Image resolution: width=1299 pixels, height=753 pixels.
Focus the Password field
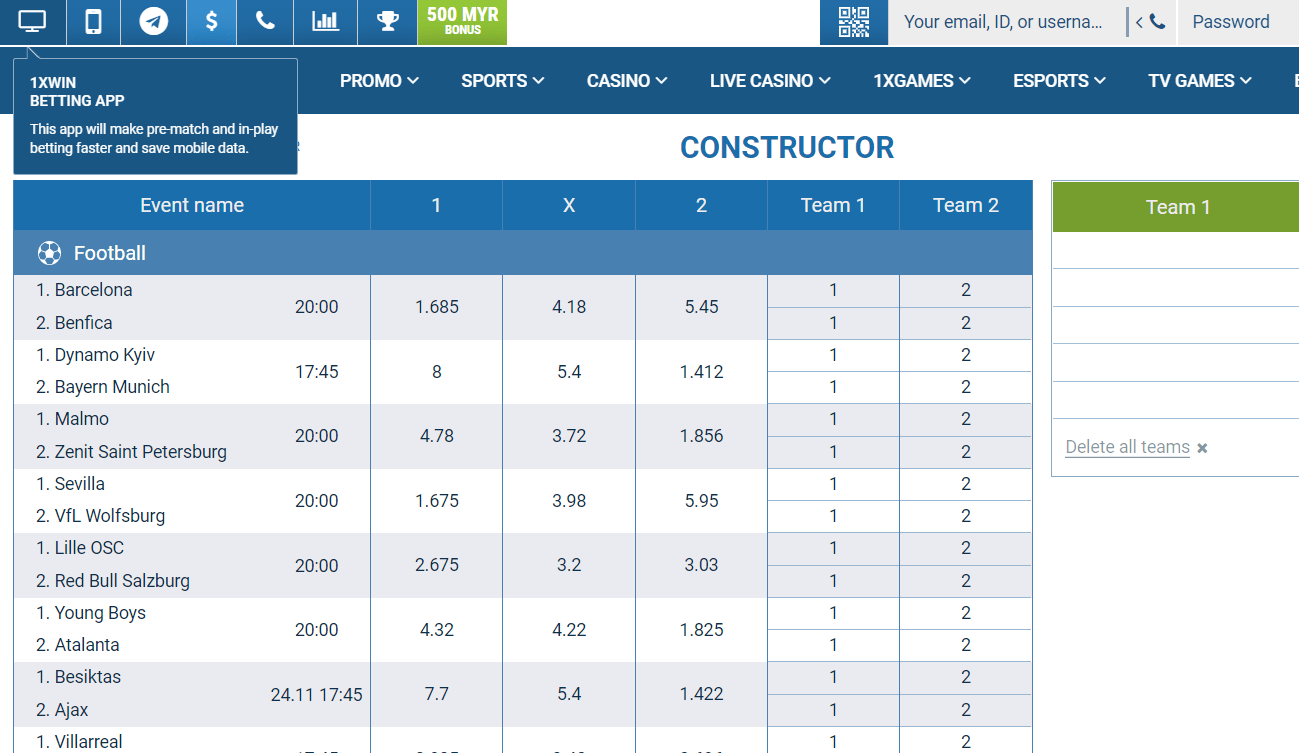[x=1238, y=22]
